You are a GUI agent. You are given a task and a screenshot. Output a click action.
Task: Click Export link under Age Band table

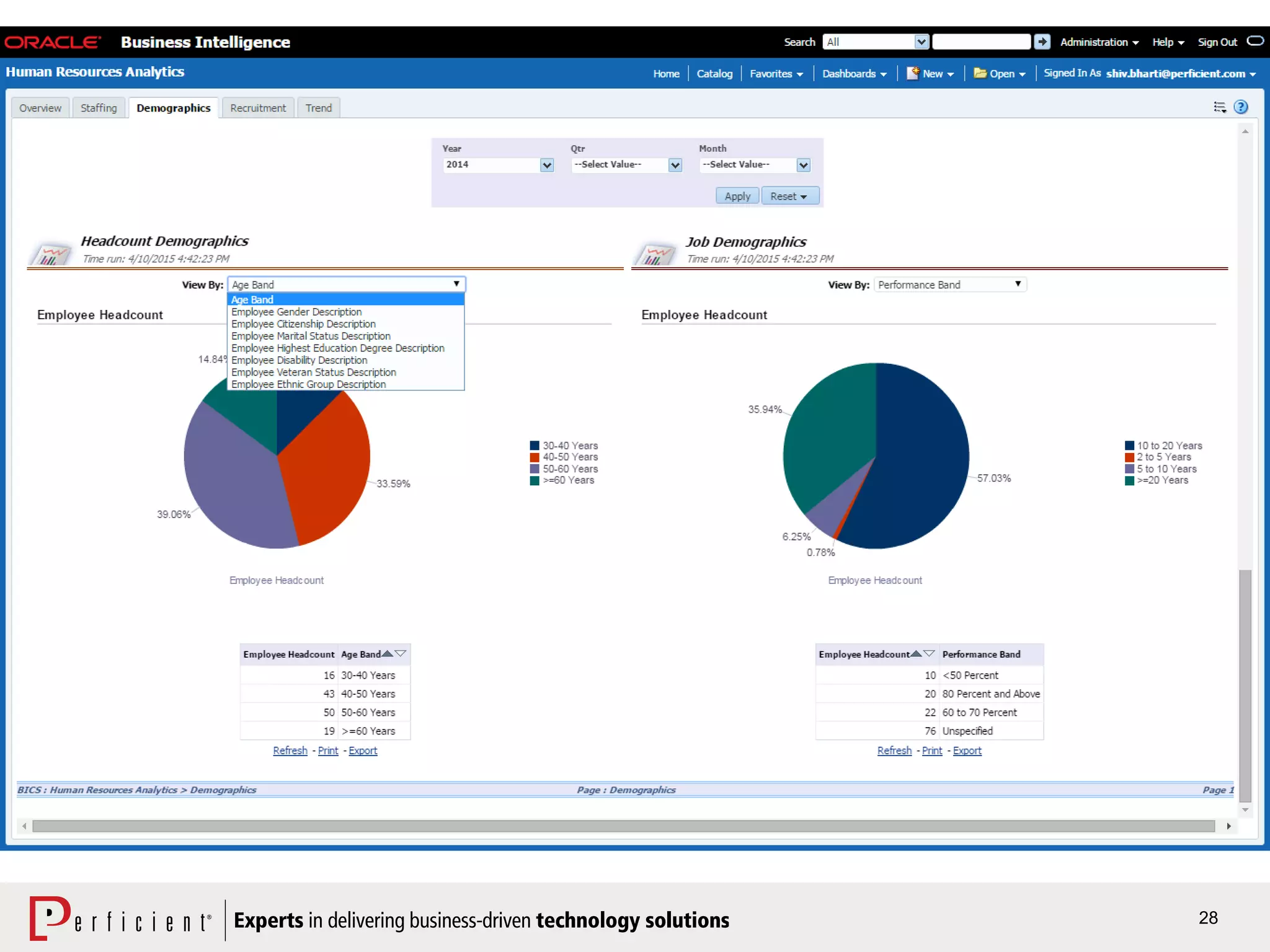363,751
